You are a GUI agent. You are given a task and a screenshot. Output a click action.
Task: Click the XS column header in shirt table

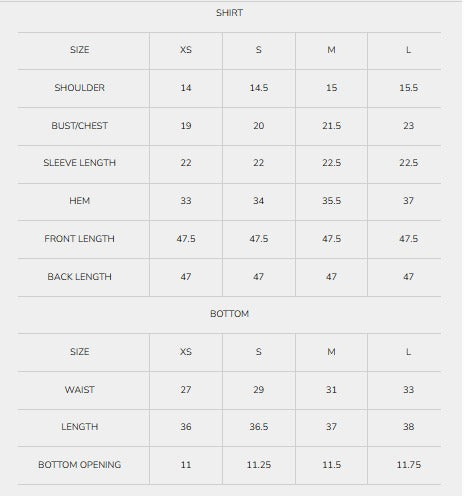coord(186,50)
